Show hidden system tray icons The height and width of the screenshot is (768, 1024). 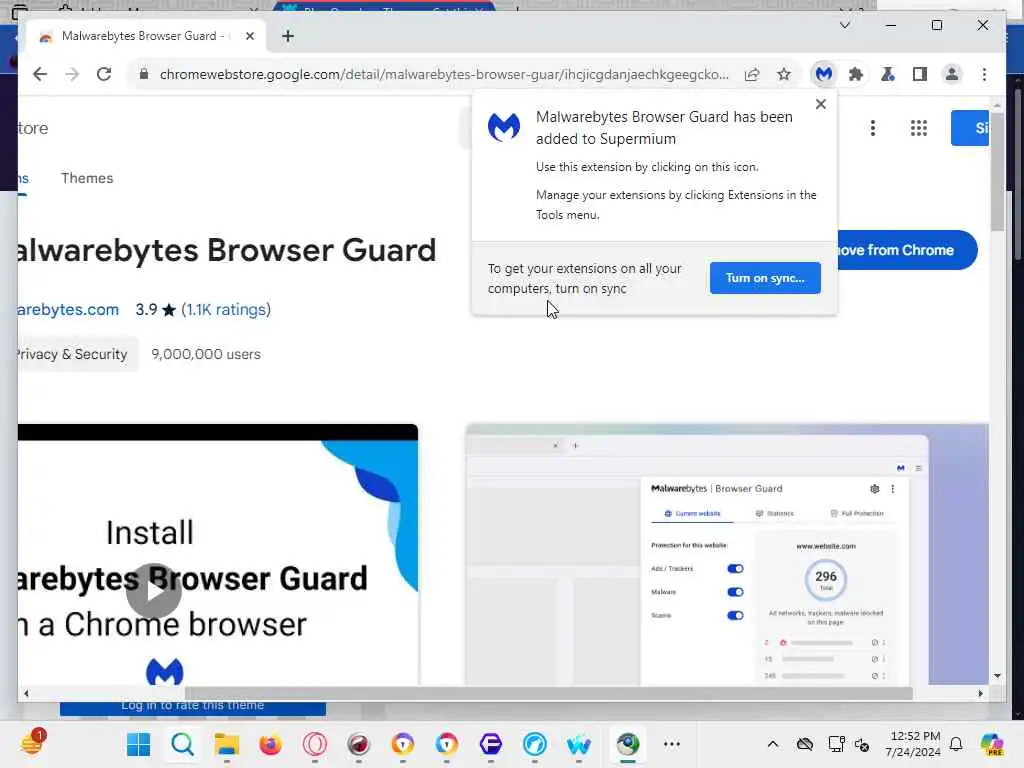[773, 744]
